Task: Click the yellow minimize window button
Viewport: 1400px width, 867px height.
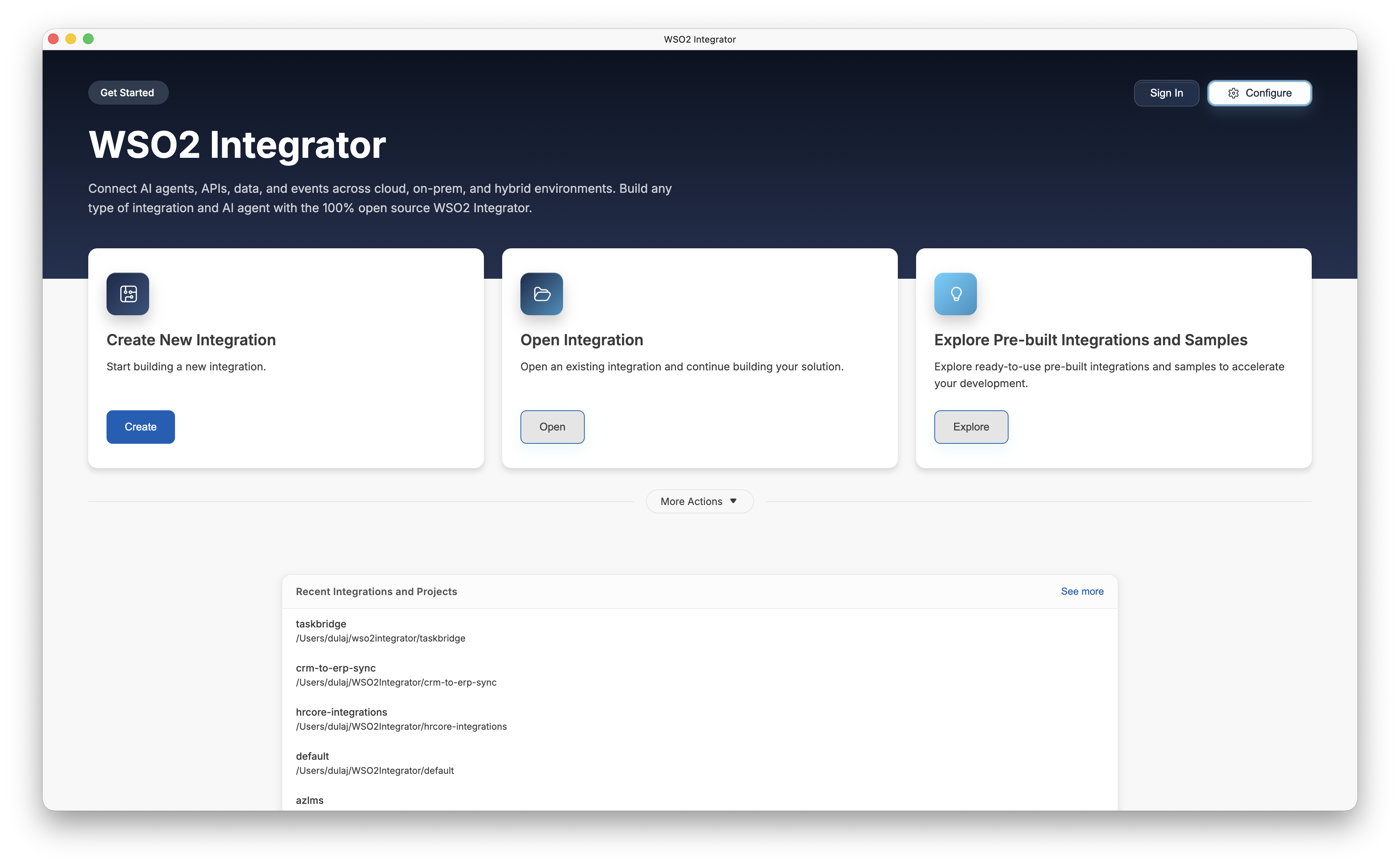Action: pos(70,39)
